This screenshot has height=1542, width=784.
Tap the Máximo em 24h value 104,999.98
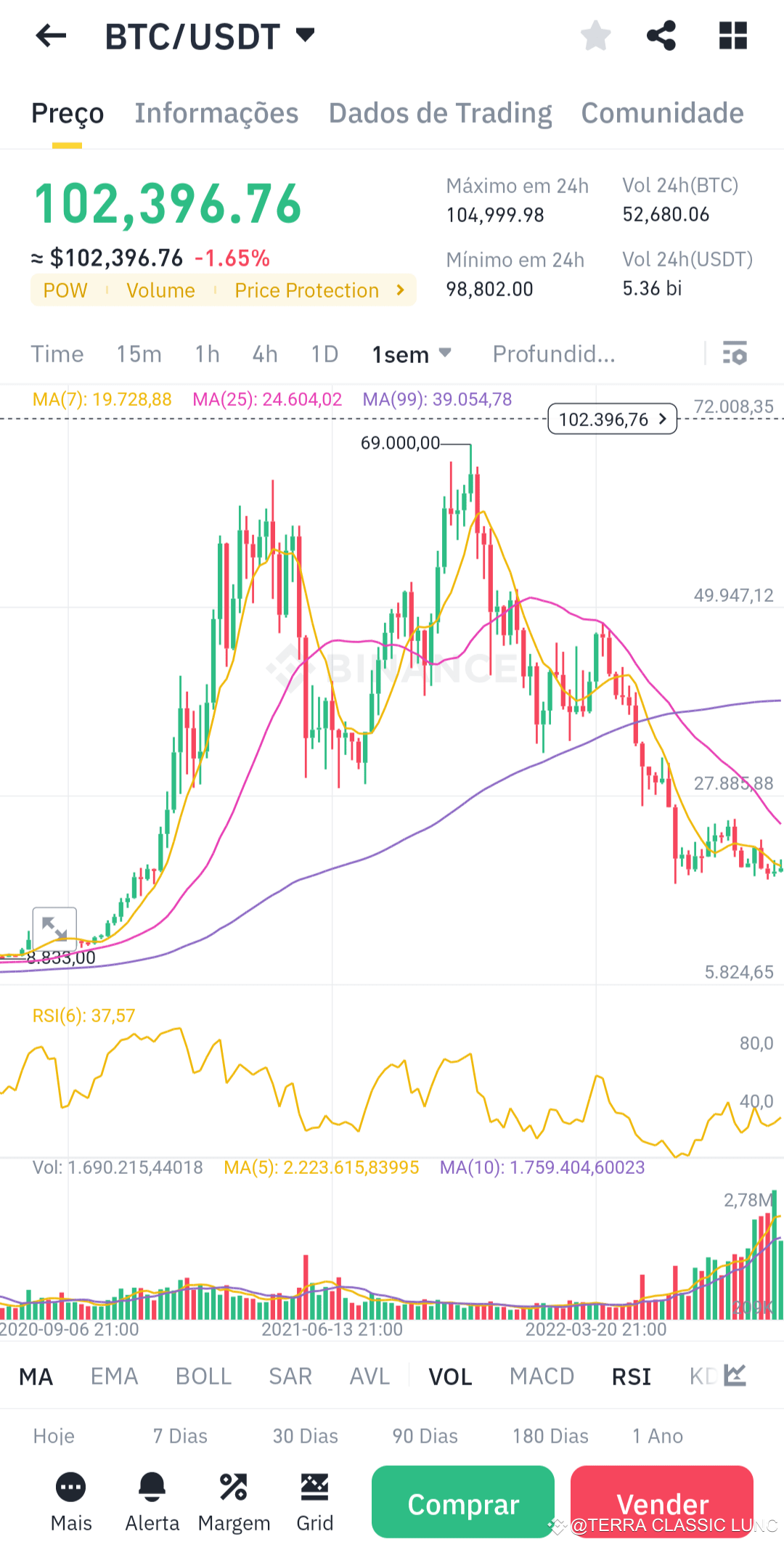coord(495,215)
